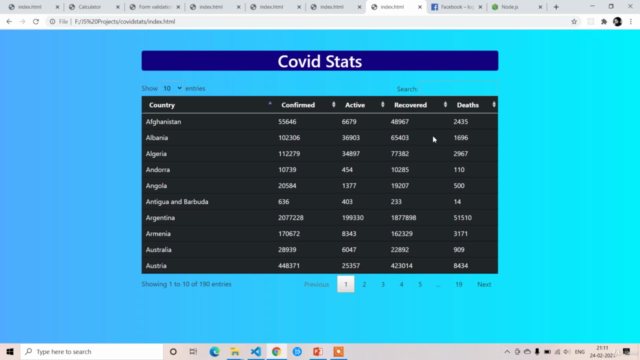Screen dimensions: 640x360
Task: Open File Explorer from the taskbar
Action: 235,351
